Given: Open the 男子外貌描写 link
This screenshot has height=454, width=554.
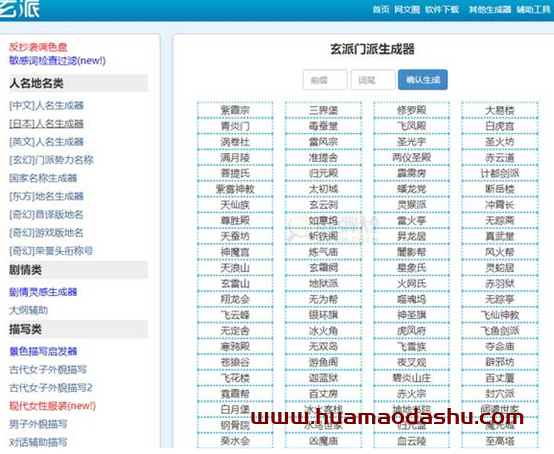Looking at the screenshot, I should coord(38,424).
